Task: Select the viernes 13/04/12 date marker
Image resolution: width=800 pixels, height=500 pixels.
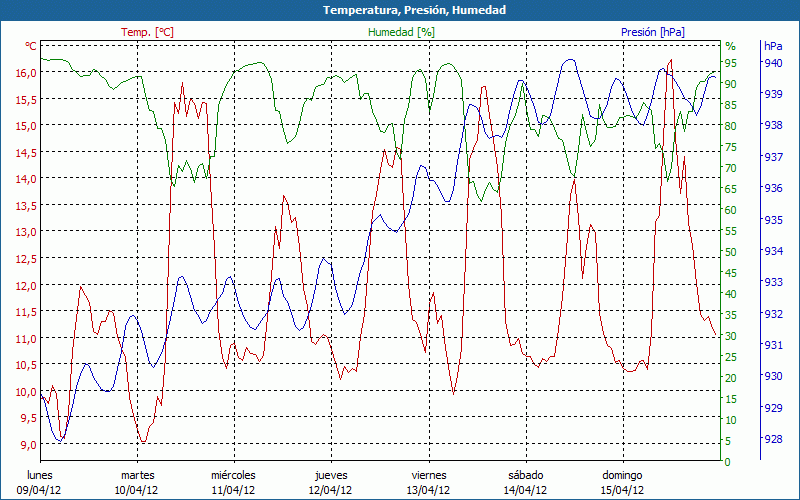Action: coord(428,482)
